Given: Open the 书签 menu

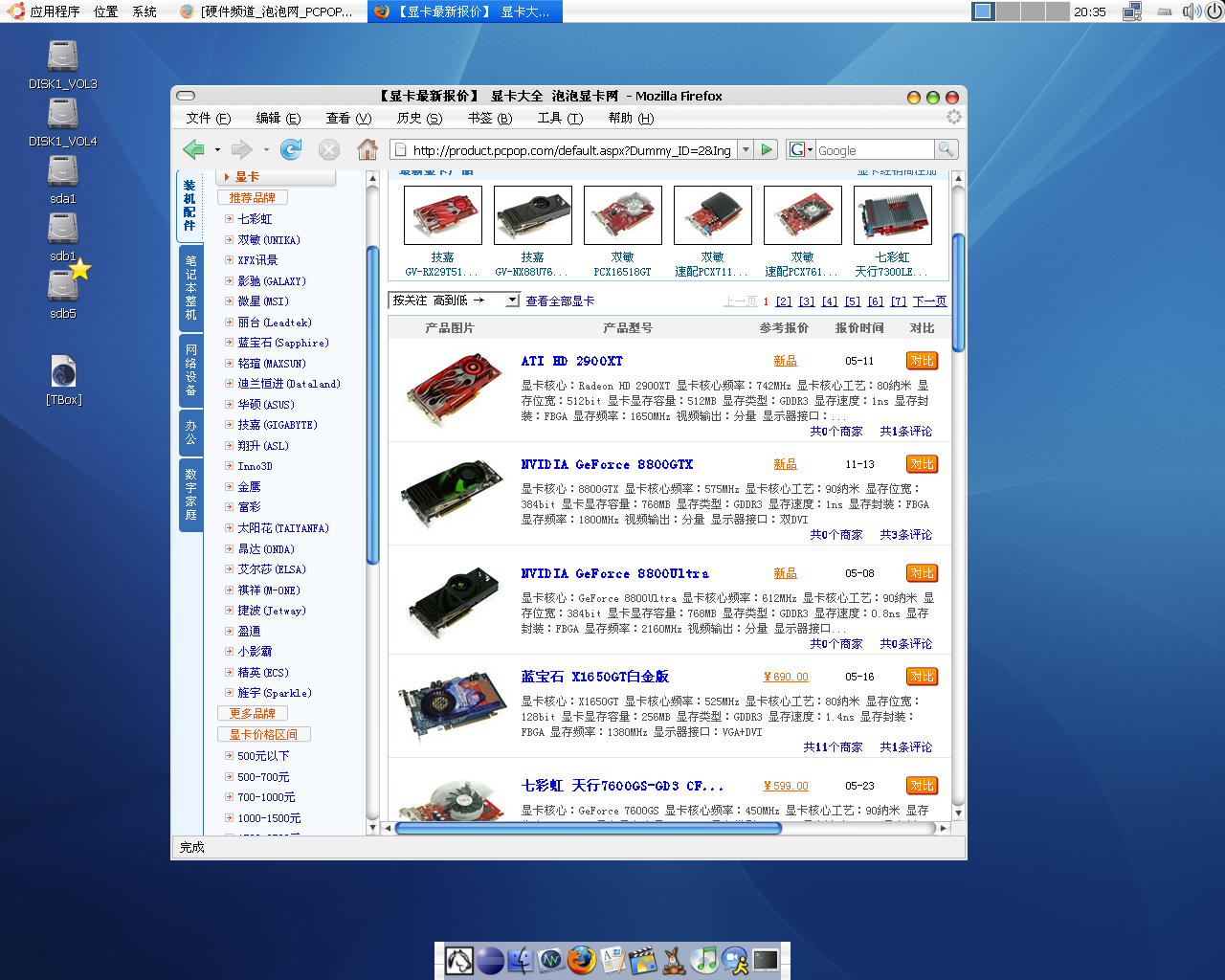Looking at the screenshot, I should (x=490, y=118).
